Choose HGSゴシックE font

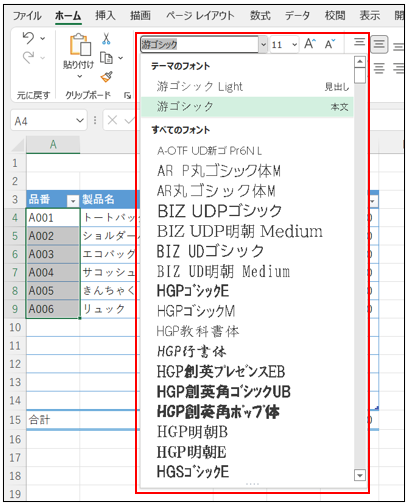247,471
